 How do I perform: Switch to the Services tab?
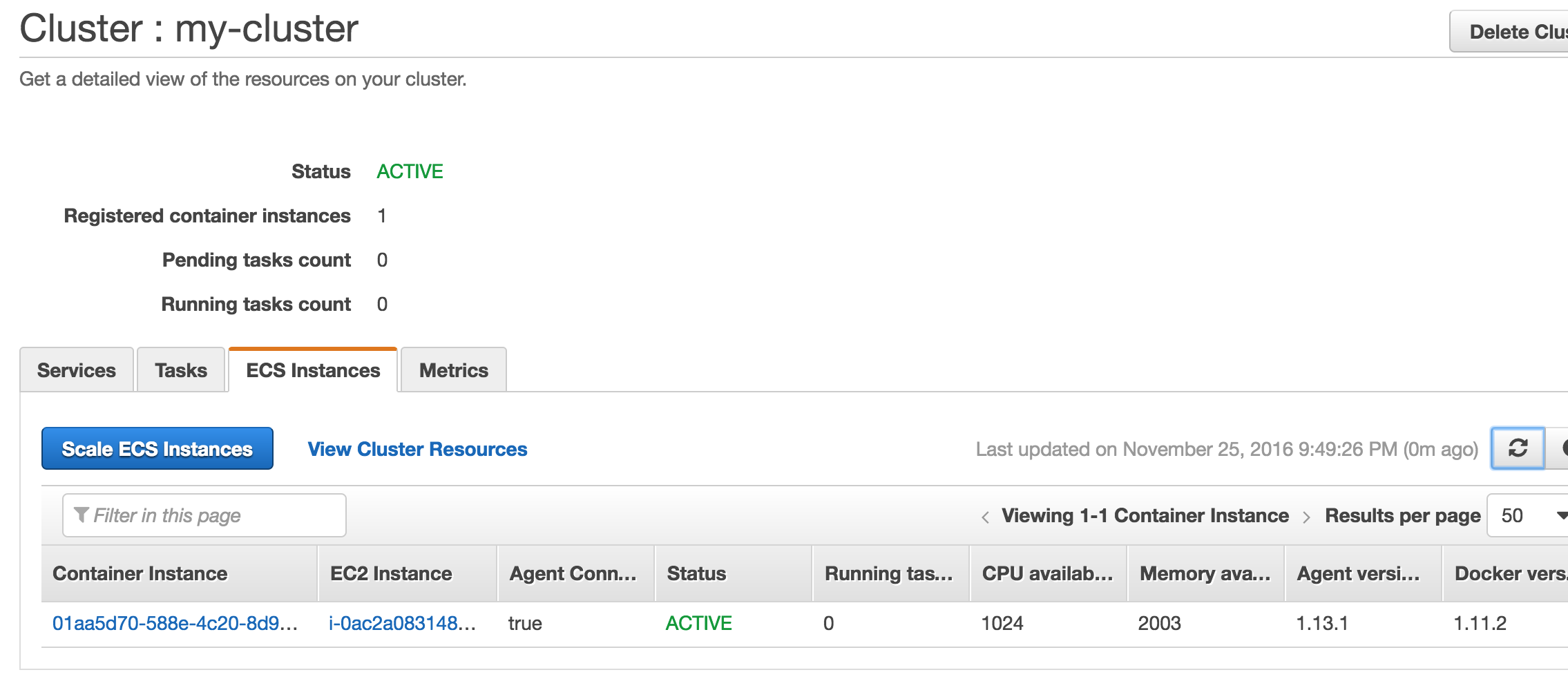tap(77, 370)
